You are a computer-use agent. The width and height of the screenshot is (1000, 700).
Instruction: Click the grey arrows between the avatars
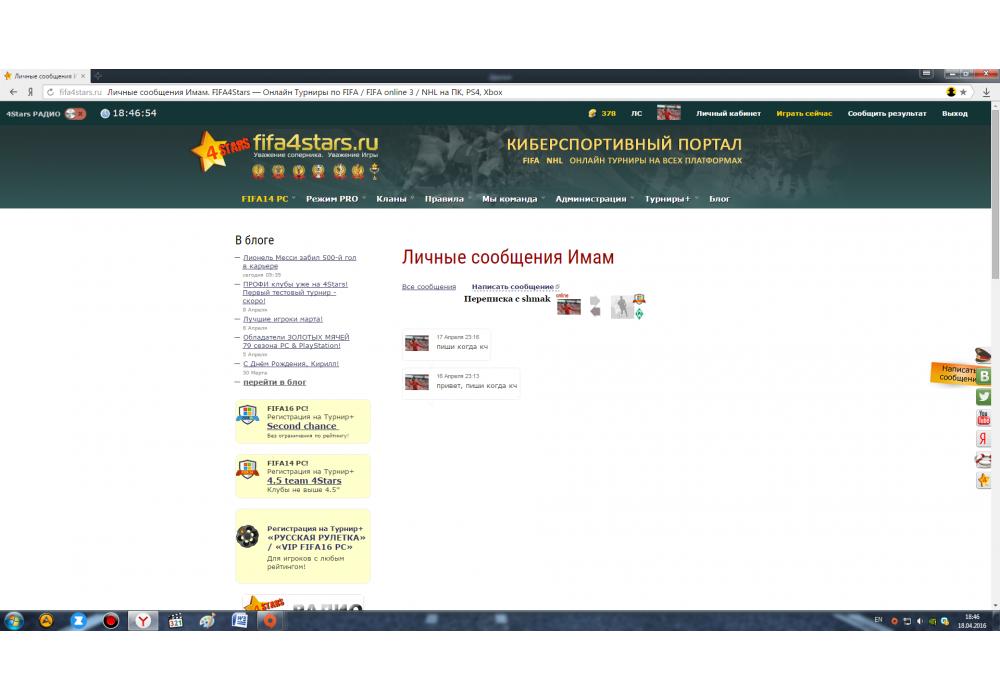pos(595,306)
